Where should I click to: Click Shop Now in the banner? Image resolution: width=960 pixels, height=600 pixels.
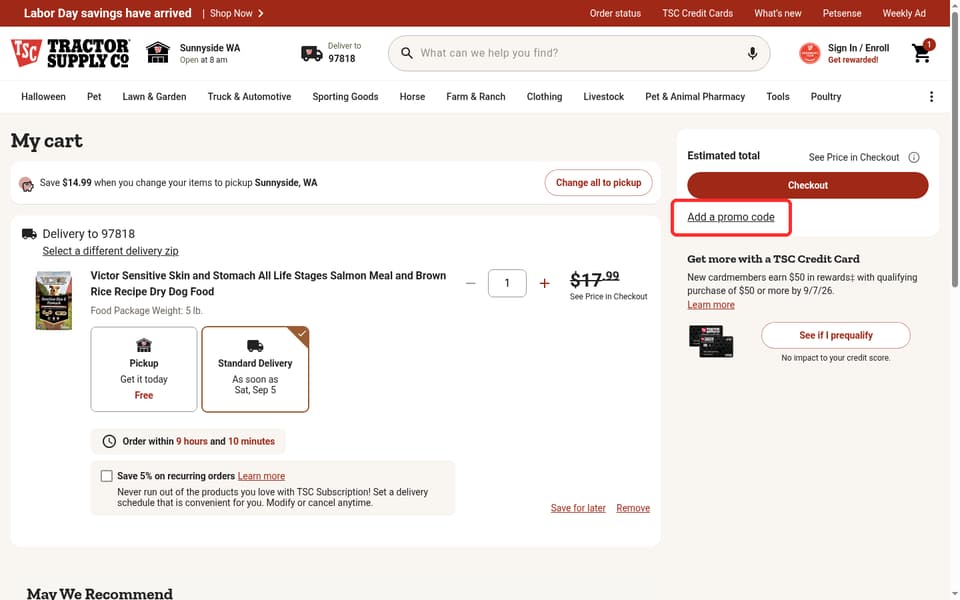coord(231,13)
